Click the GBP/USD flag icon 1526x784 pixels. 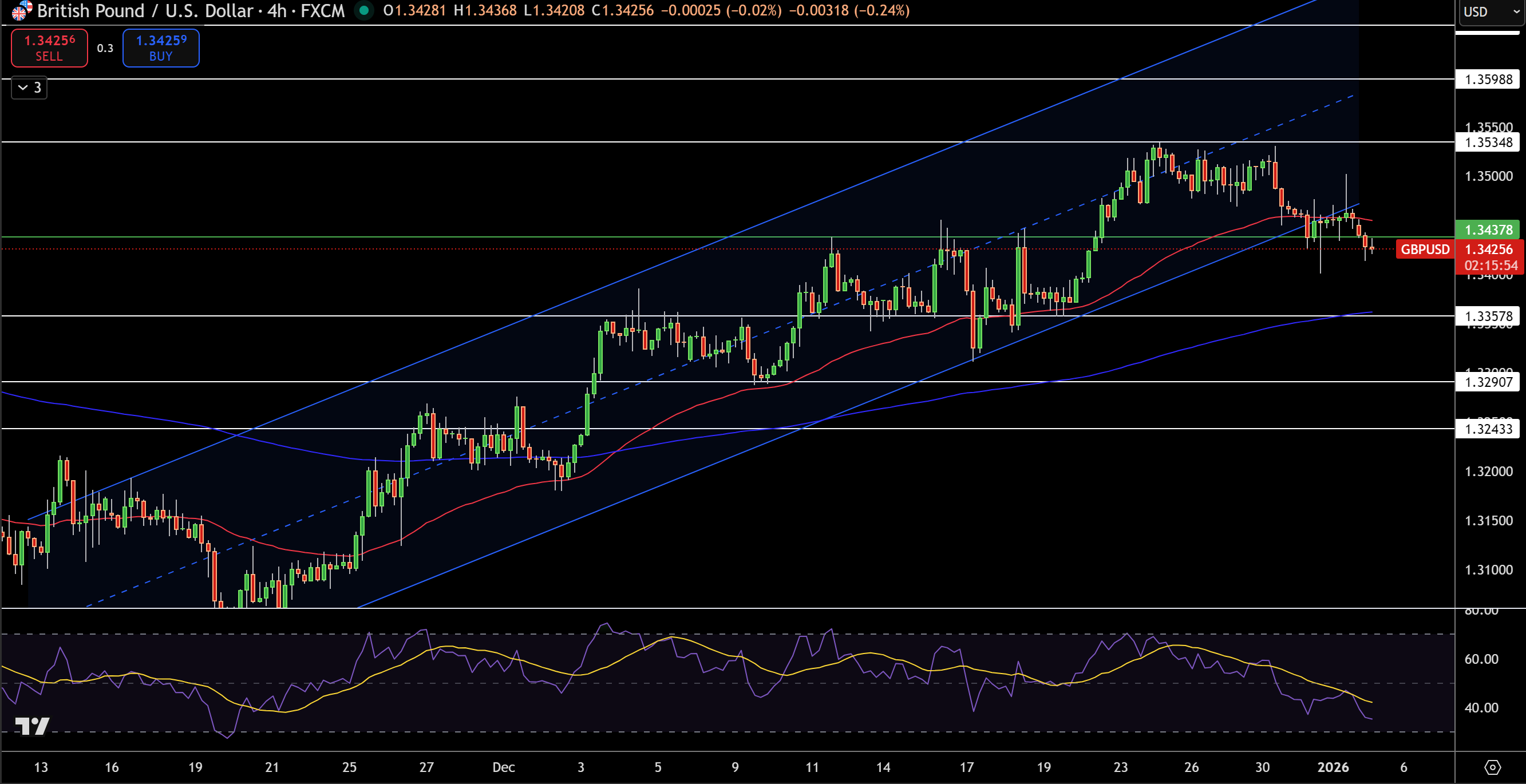[x=21, y=10]
